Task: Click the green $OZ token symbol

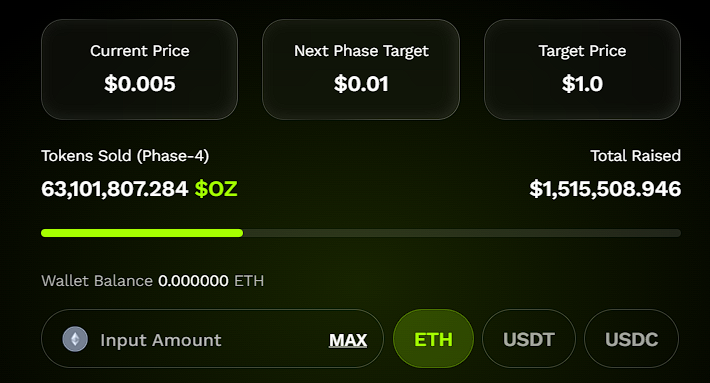Action: tap(216, 189)
